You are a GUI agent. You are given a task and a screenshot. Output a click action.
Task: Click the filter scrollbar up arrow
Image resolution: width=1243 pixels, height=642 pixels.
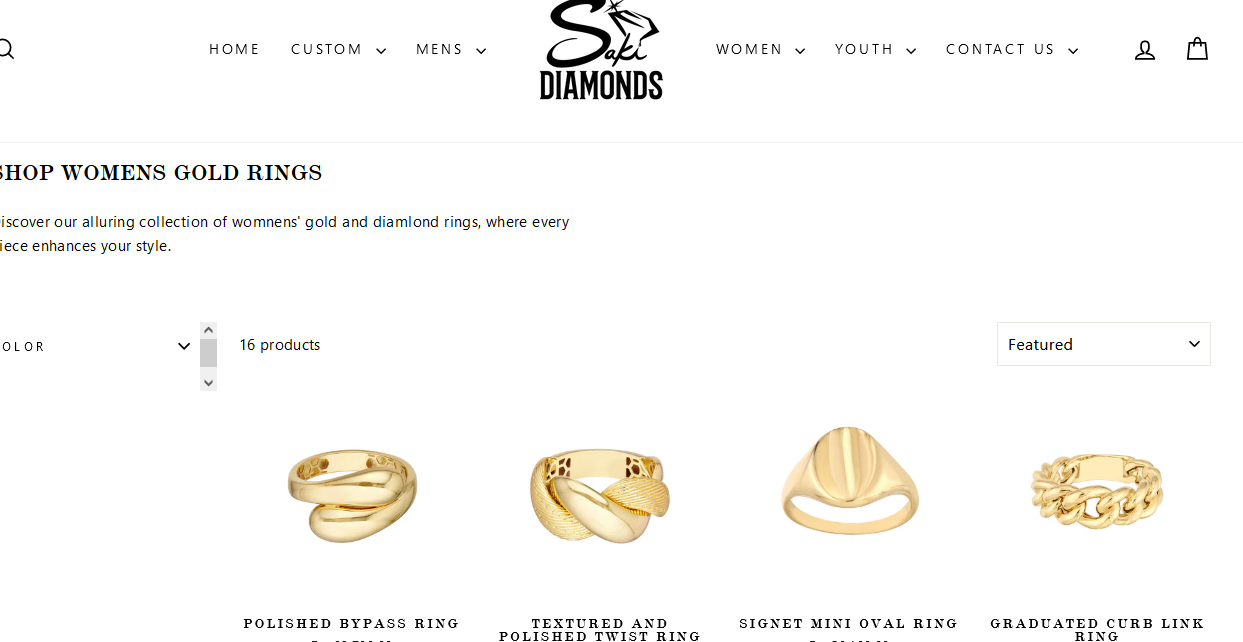[x=208, y=330]
